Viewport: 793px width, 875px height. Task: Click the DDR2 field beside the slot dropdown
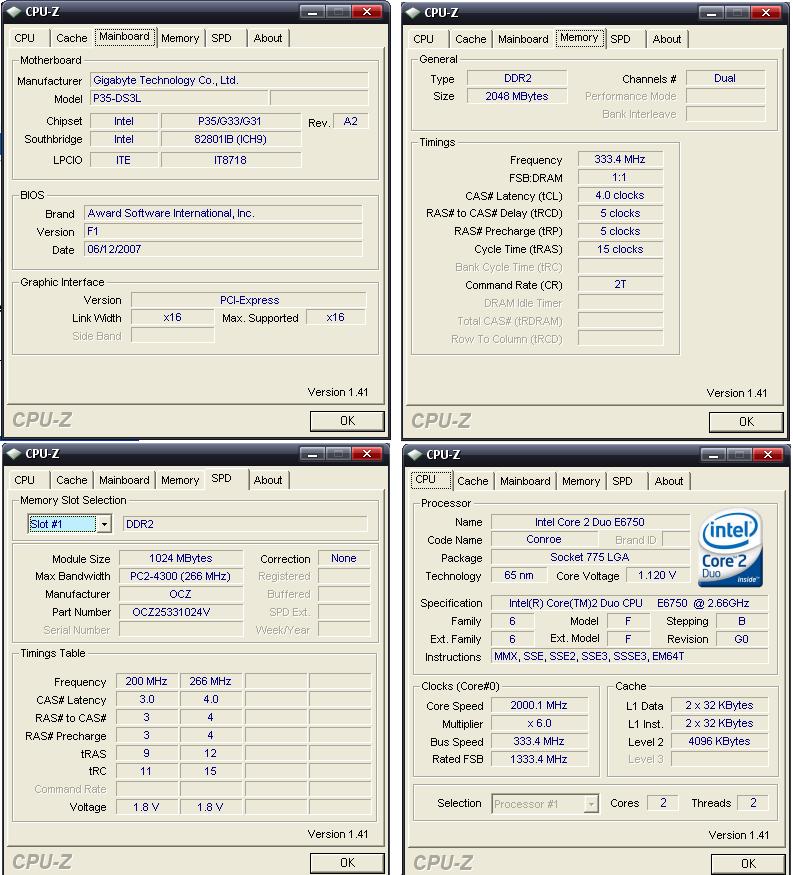[x=245, y=524]
